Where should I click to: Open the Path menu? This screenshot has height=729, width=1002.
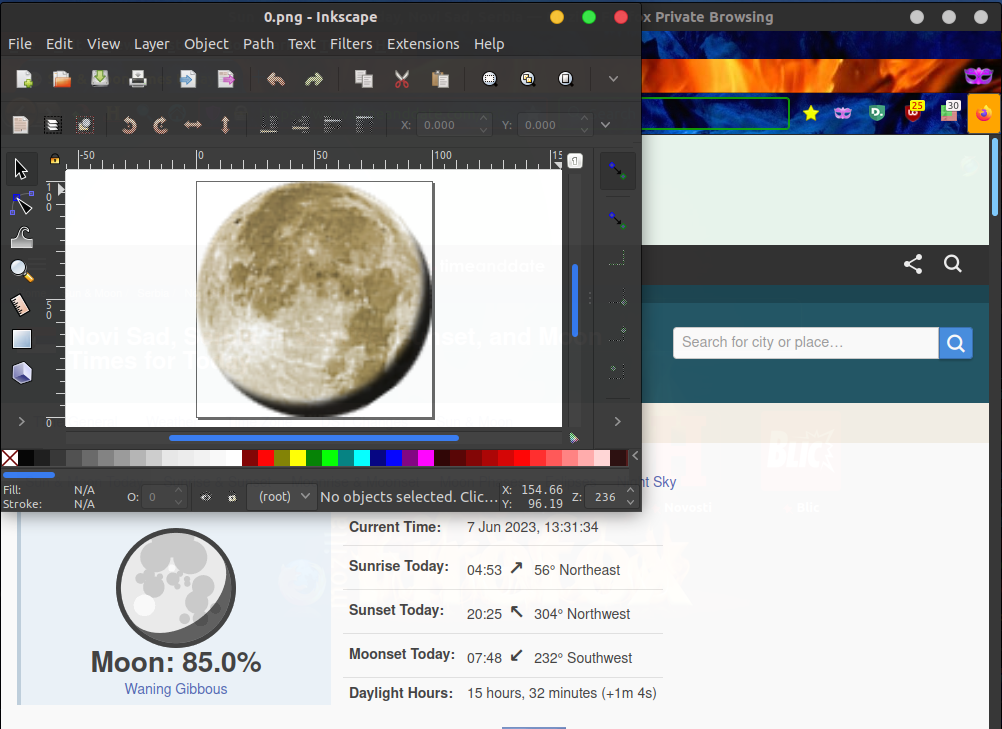(258, 44)
